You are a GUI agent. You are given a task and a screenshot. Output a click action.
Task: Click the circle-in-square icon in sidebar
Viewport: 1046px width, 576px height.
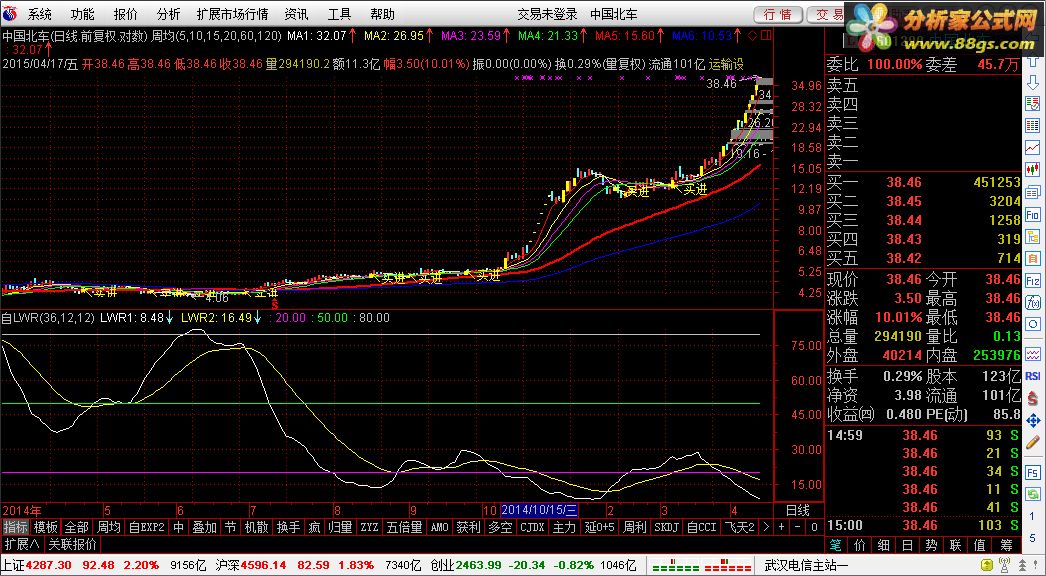(x=1033, y=325)
